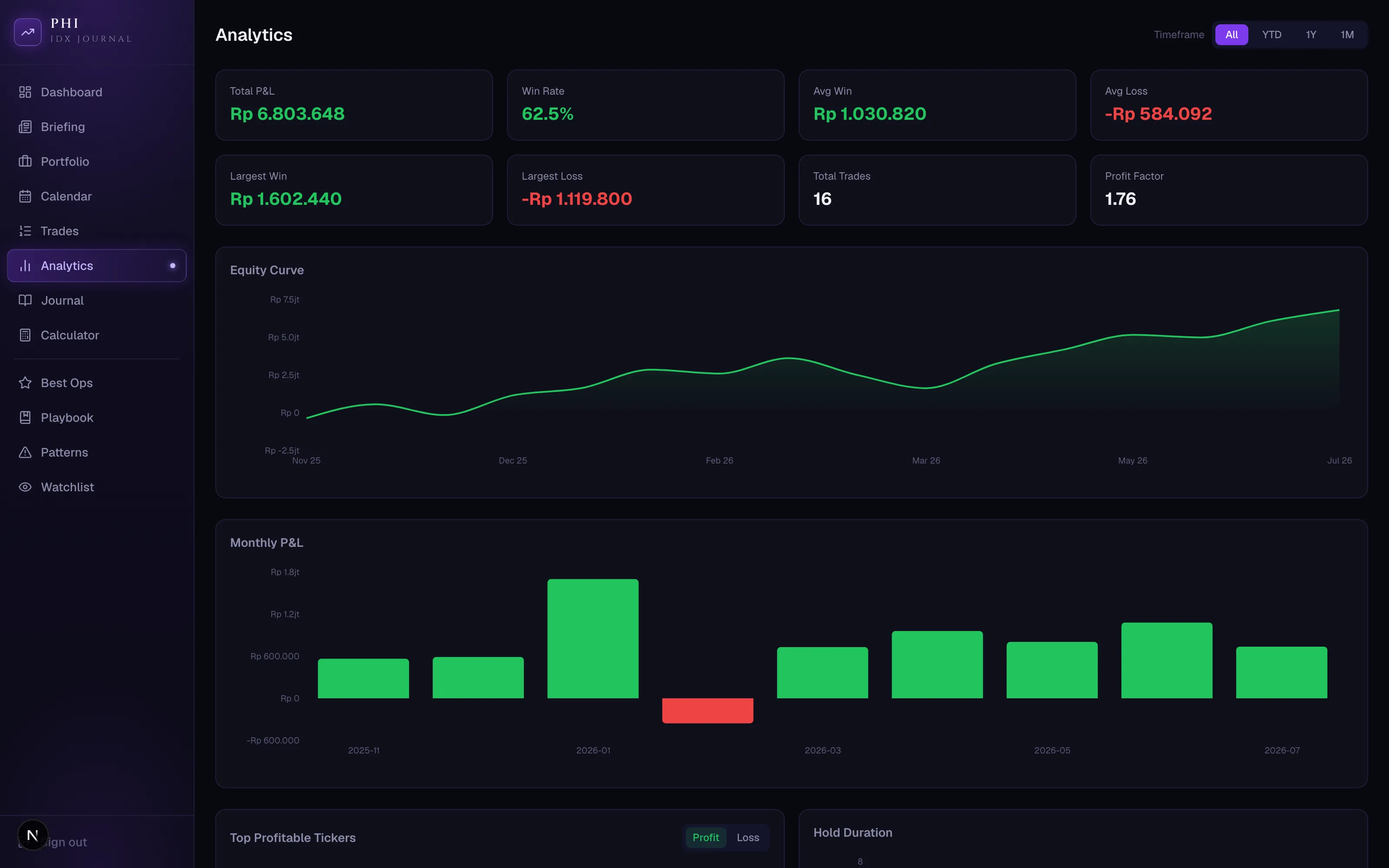Click the Analytics page title

pos(253,35)
